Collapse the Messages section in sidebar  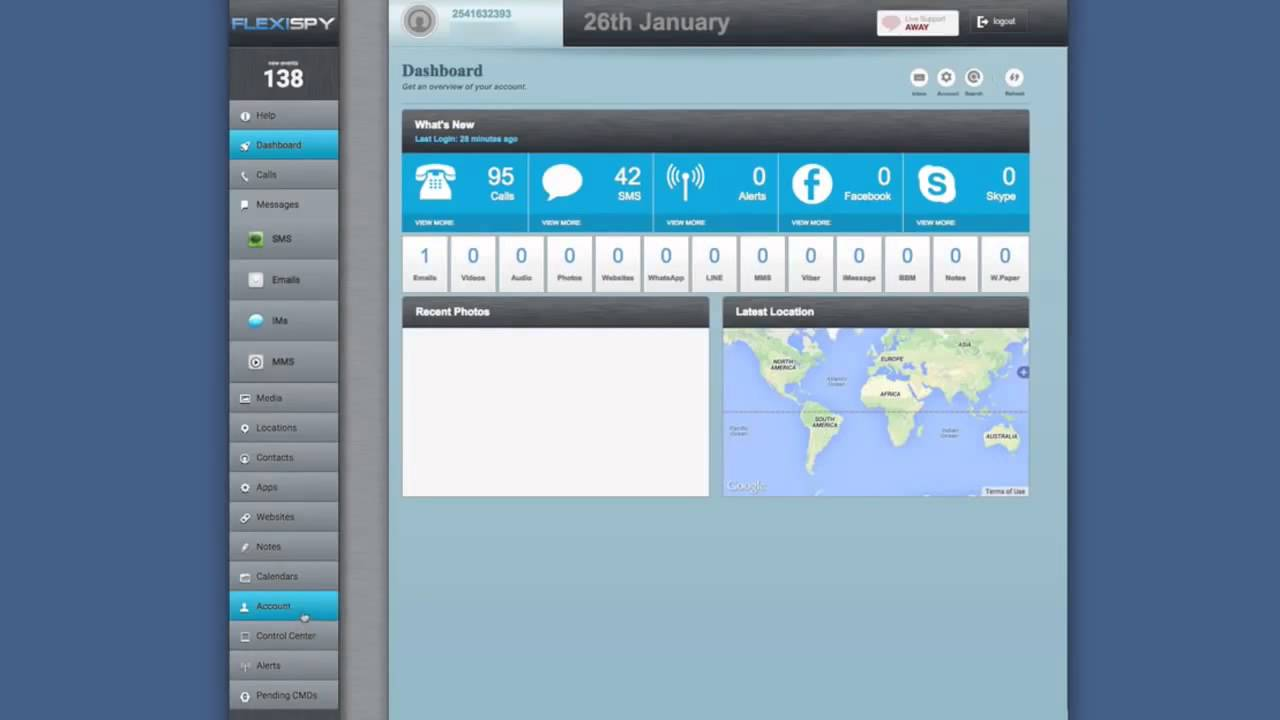click(x=277, y=205)
